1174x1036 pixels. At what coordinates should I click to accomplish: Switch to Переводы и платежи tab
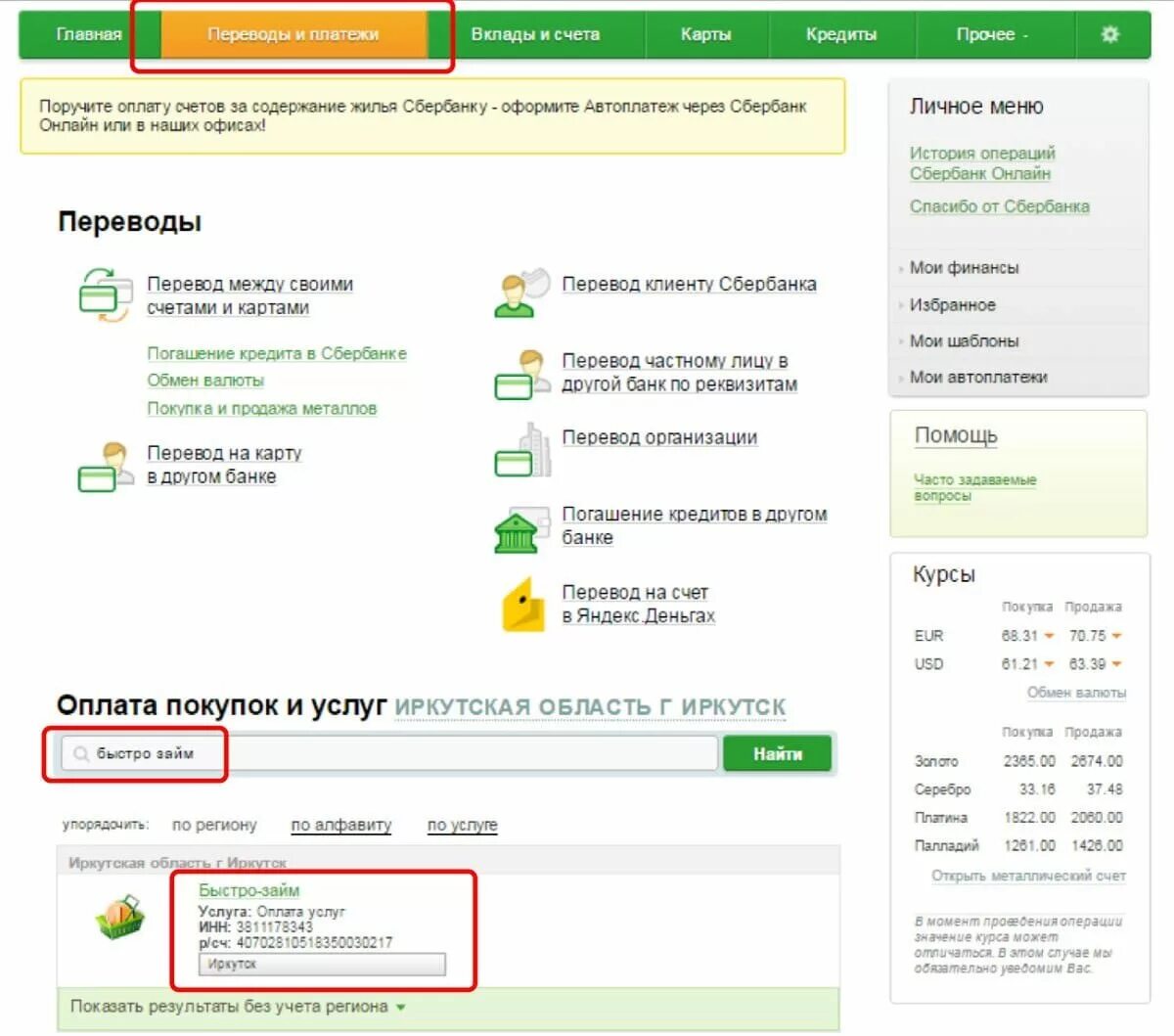coord(293,34)
